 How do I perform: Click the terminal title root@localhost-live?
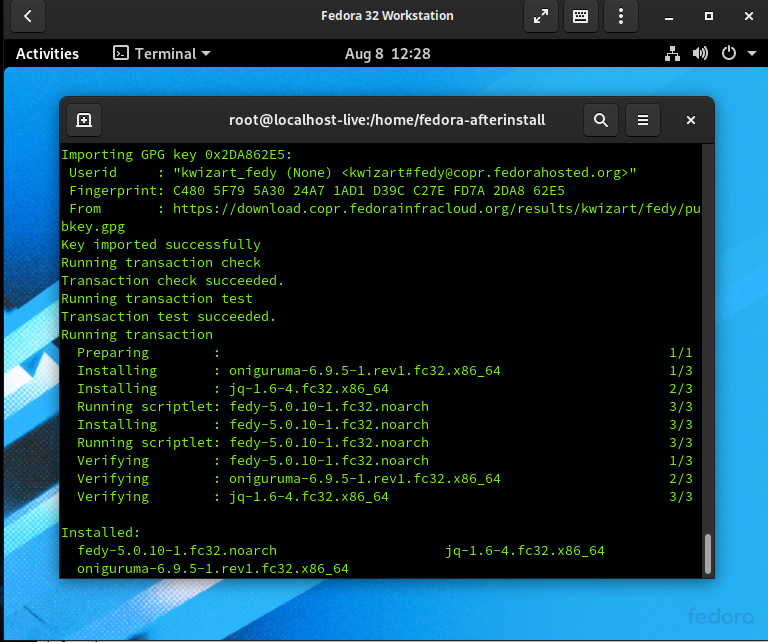(x=387, y=120)
